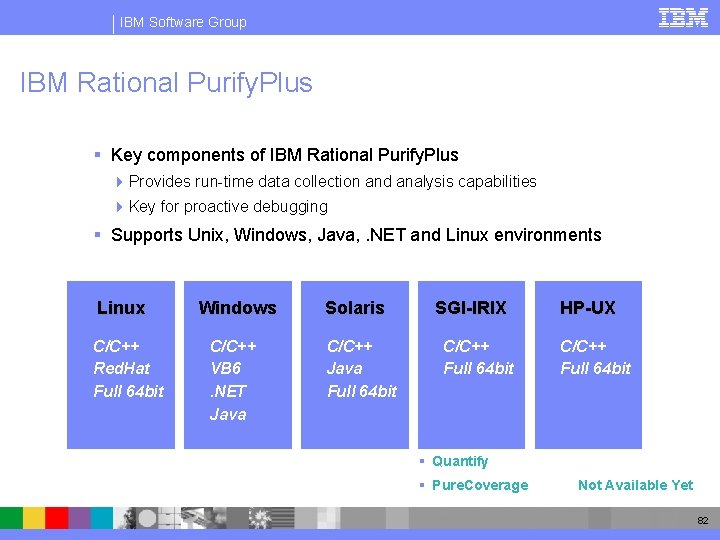Select 'C/C++' in the Linux box
Image resolution: width=720 pixels, height=540 pixels.
(x=116, y=346)
